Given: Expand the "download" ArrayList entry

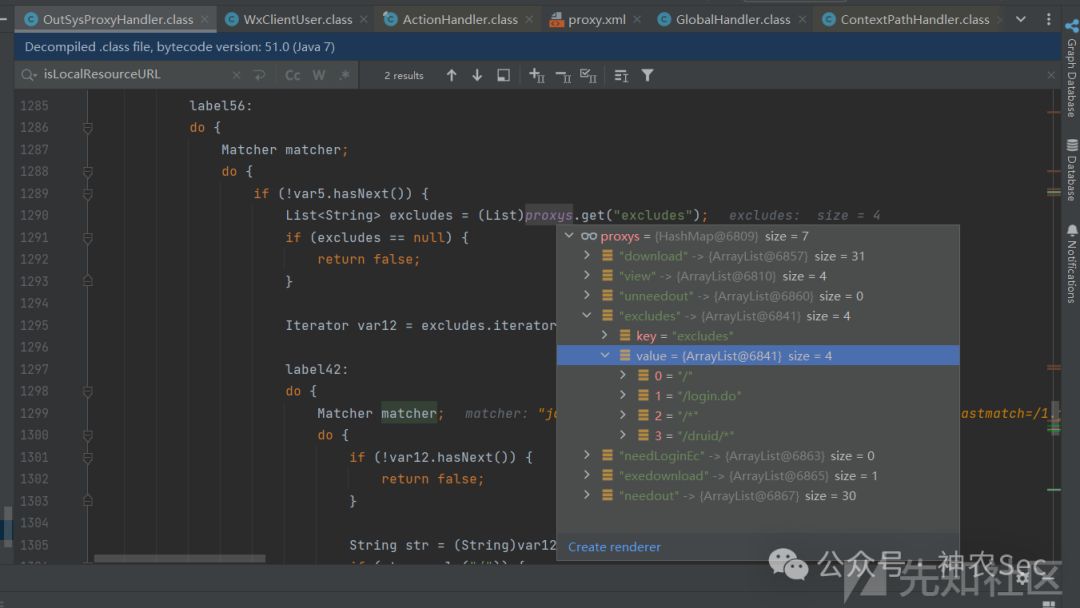Looking at the screenshot, I should tap(587, 256).
